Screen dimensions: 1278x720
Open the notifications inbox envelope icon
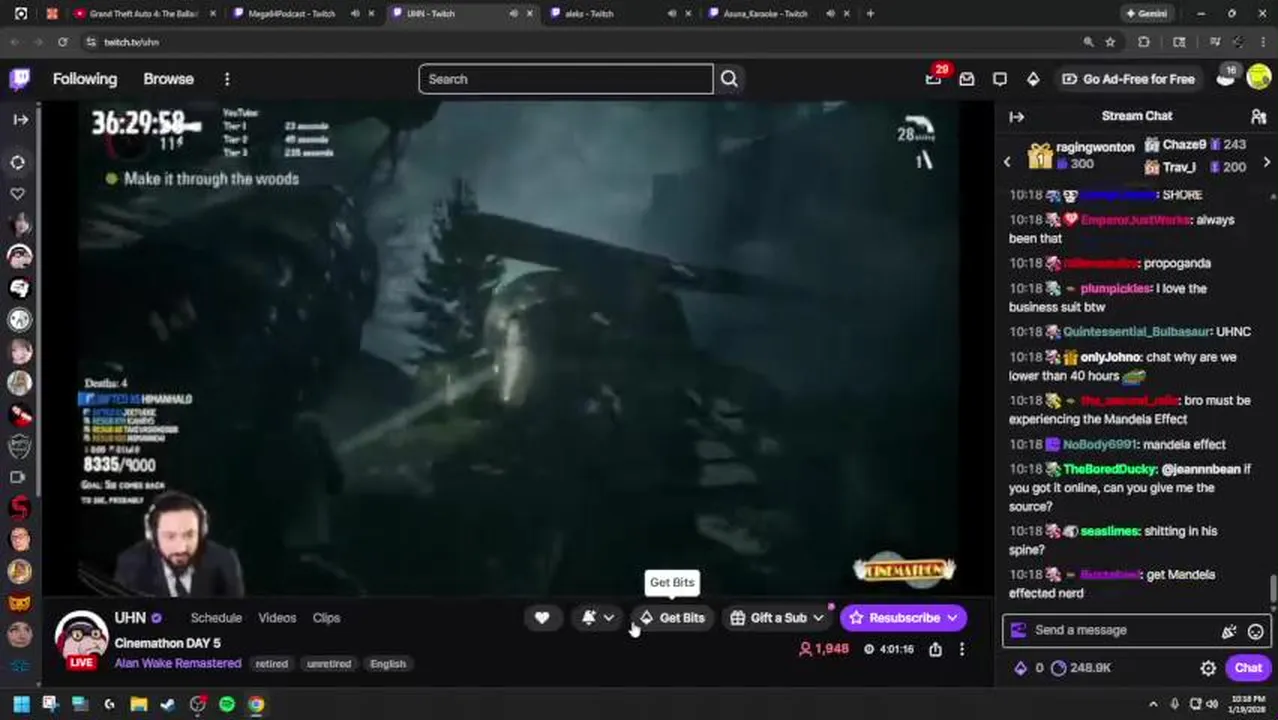pos(967,79)
